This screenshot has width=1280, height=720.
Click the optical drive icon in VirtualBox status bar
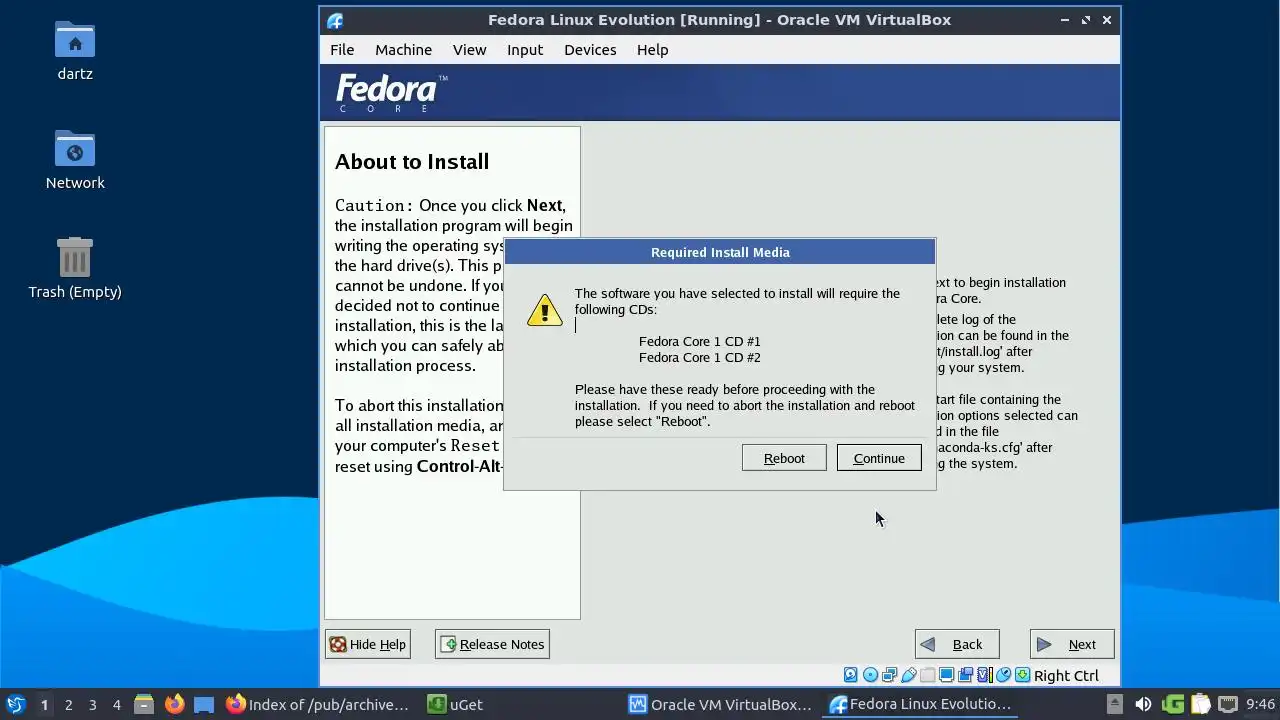[x=870, y=675]
